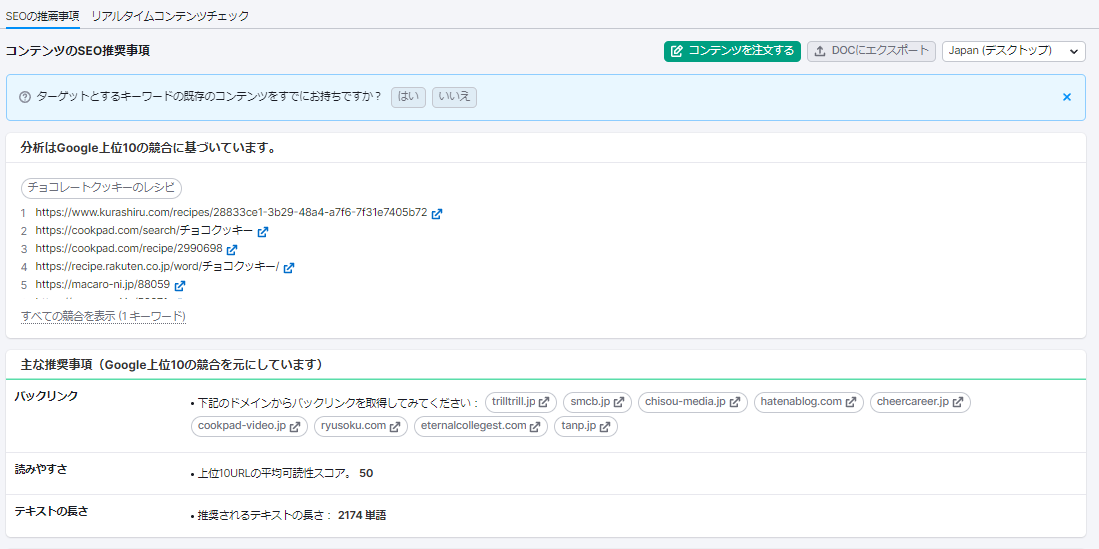The width and height of the screenshot is (1099, 549).
Task: Click the help question mark icon in banner
Action: 25,97
